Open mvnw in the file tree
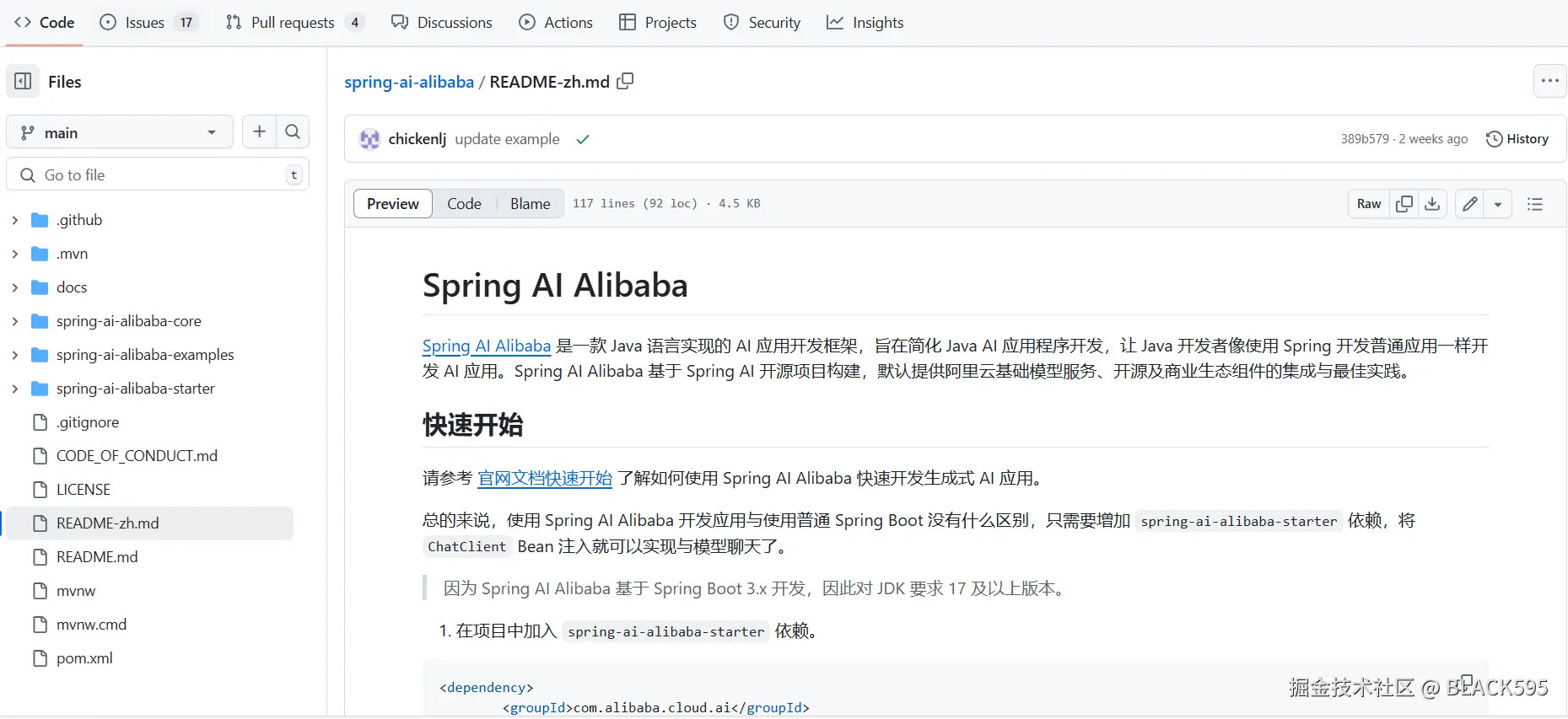 click(76, 591)
